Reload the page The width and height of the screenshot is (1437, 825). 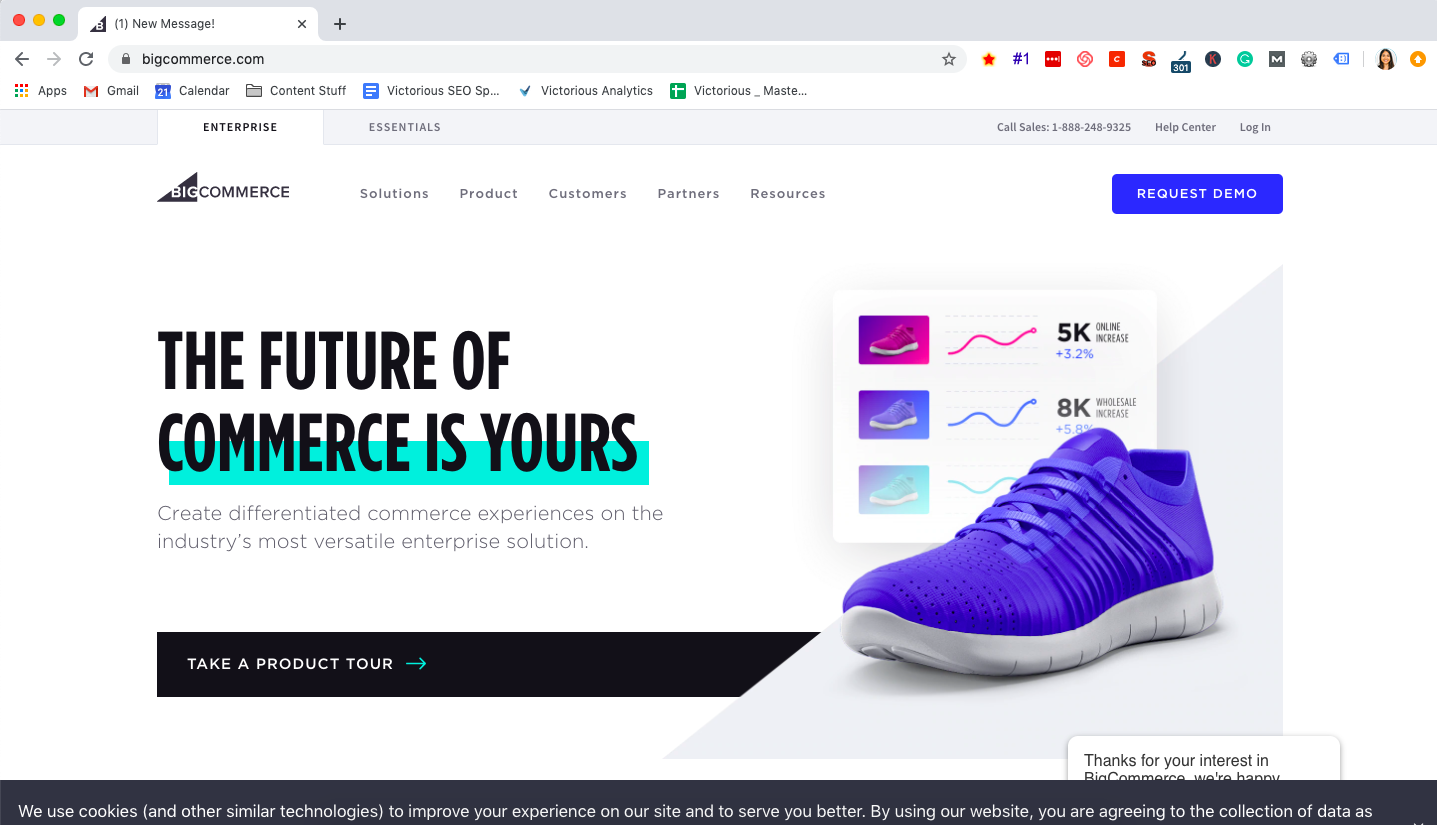pos(86,59)
